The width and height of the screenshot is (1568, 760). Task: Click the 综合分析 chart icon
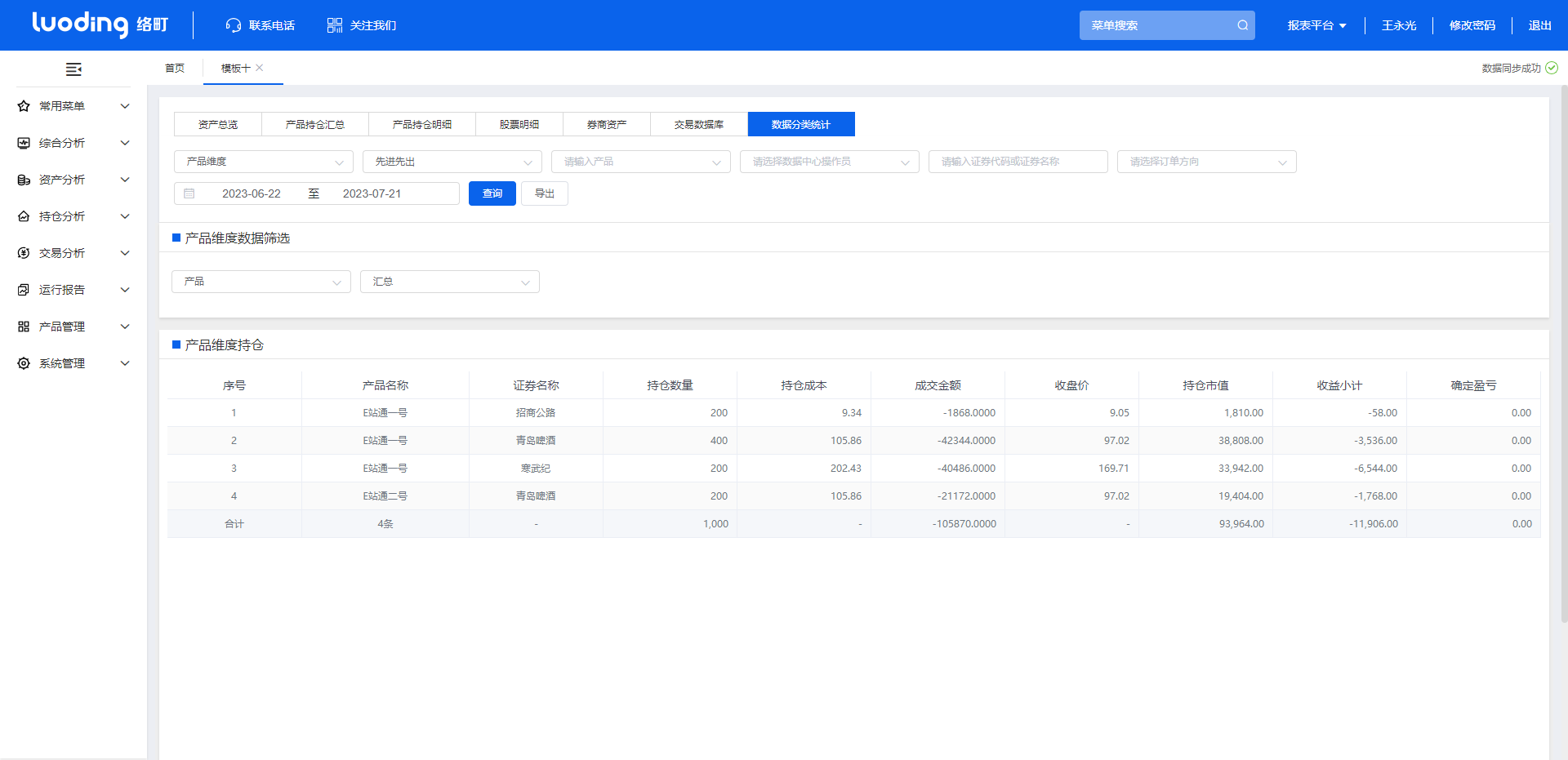(24, 143)
